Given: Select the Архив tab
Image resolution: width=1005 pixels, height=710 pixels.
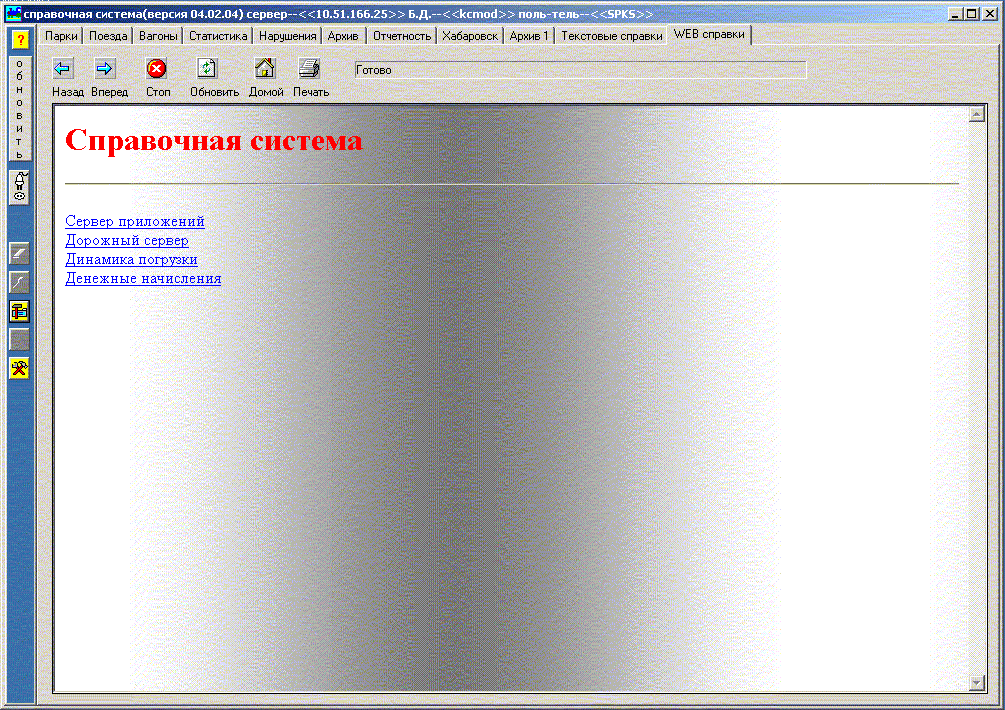Looking at the screenshot, I should coord(343,36).
